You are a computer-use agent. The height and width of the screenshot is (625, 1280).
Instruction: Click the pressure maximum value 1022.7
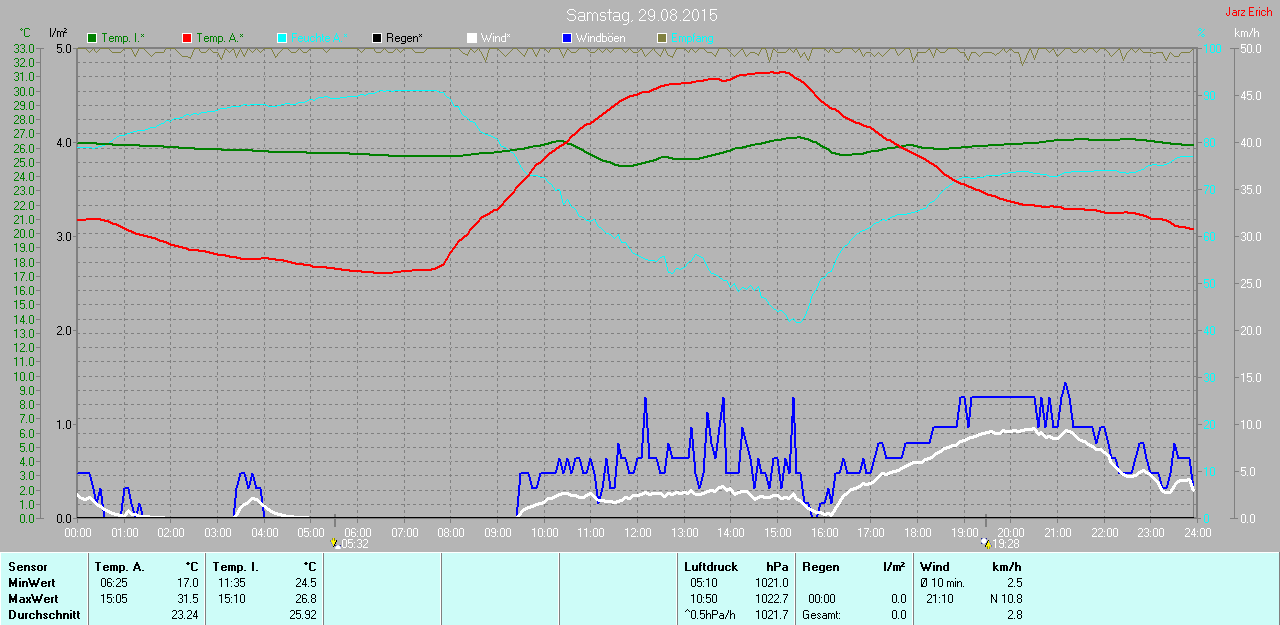pyautogui.click(x=772, y=599)
